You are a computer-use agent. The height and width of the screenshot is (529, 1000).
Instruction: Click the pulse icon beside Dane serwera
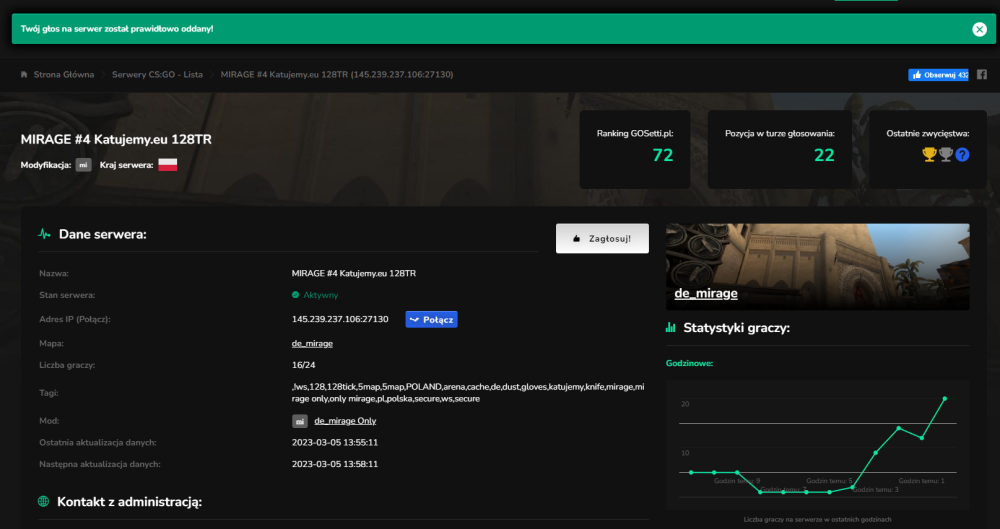click(x=44, y=234)
